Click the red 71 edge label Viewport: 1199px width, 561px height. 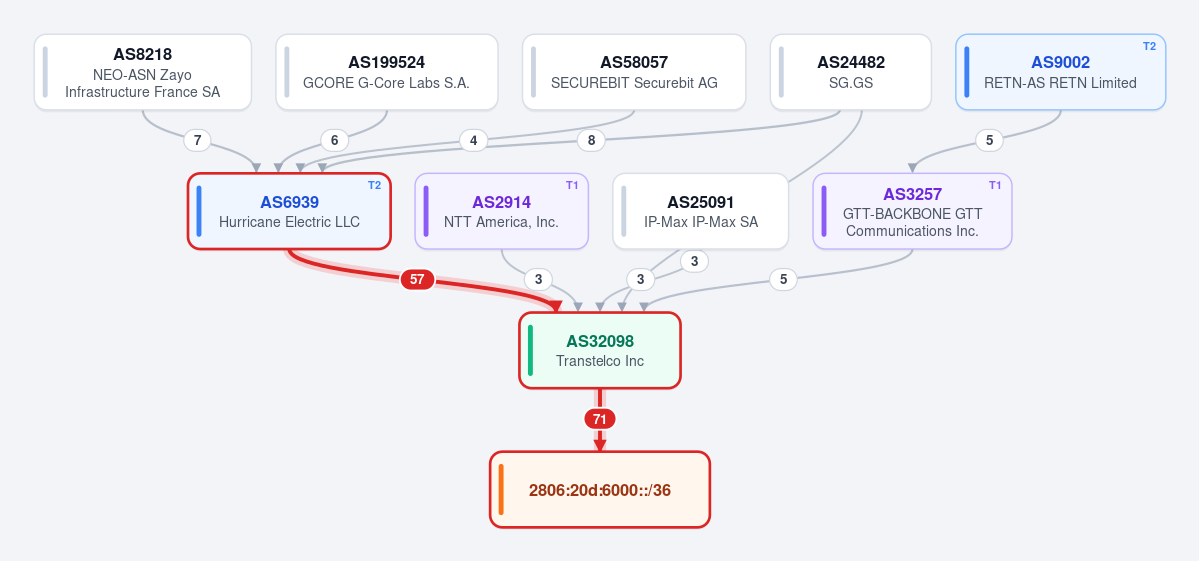(600, 419)
